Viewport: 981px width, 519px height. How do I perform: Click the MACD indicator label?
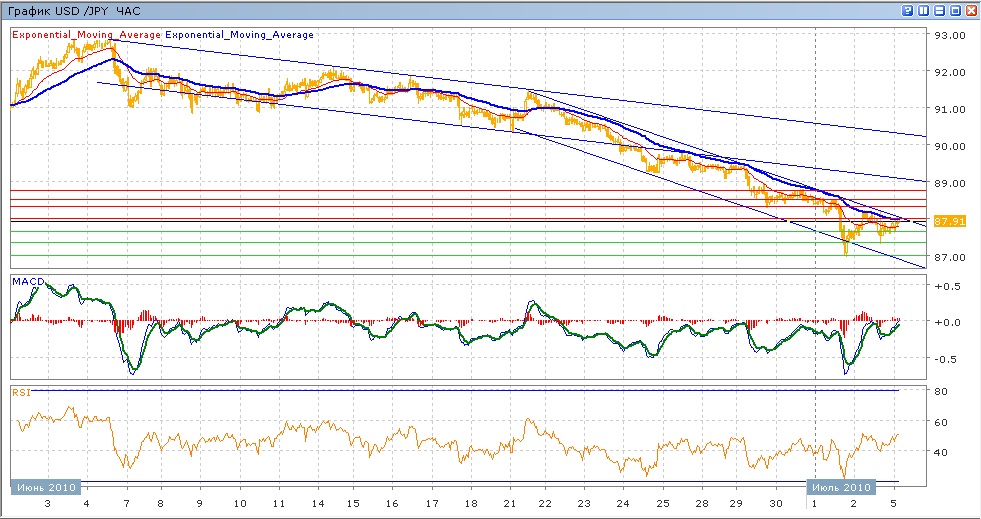(x=24, y=283)
